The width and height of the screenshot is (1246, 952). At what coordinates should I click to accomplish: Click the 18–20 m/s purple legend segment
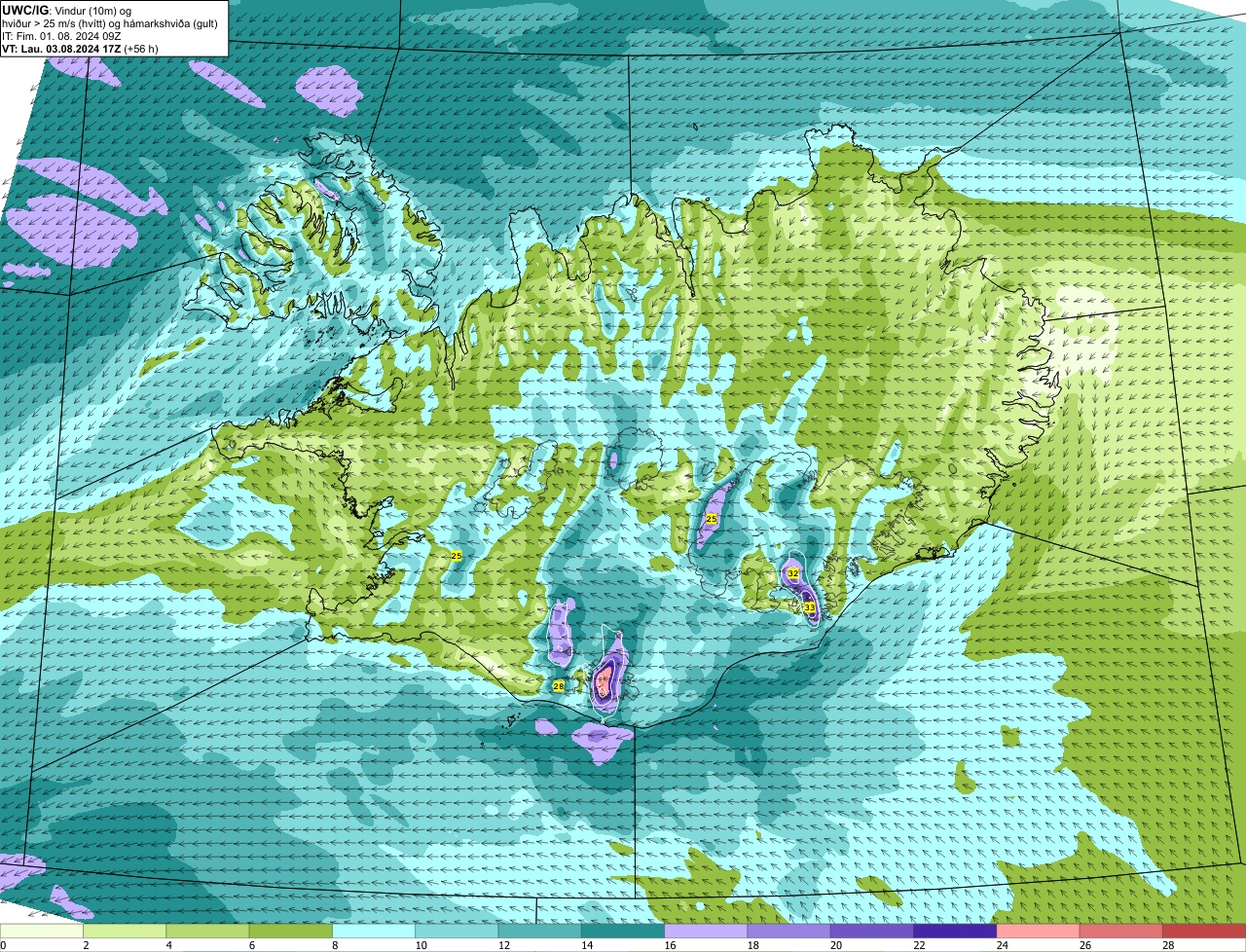click(x=789, y=931)
